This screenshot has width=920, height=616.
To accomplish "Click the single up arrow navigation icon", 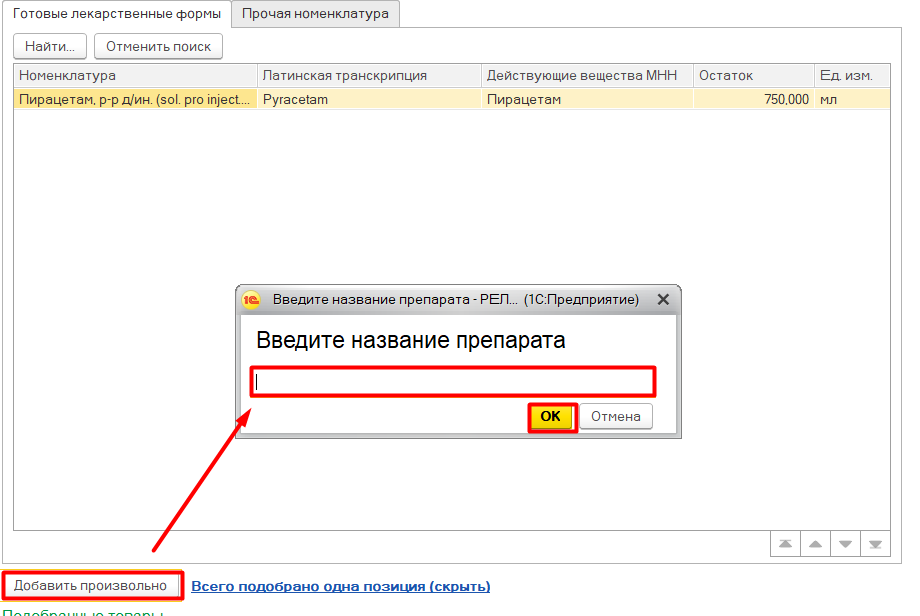I will (815, 543).
